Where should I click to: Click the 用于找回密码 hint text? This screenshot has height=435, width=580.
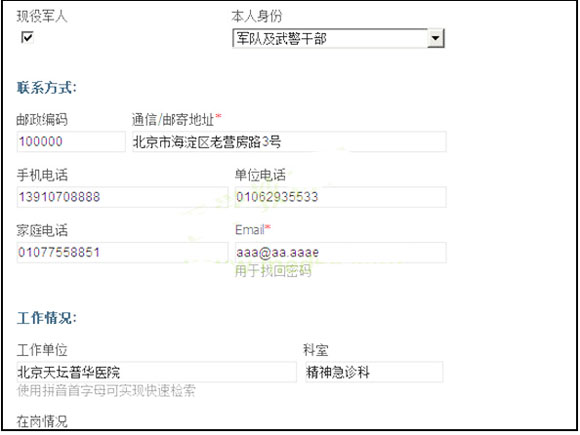point(273,271)
